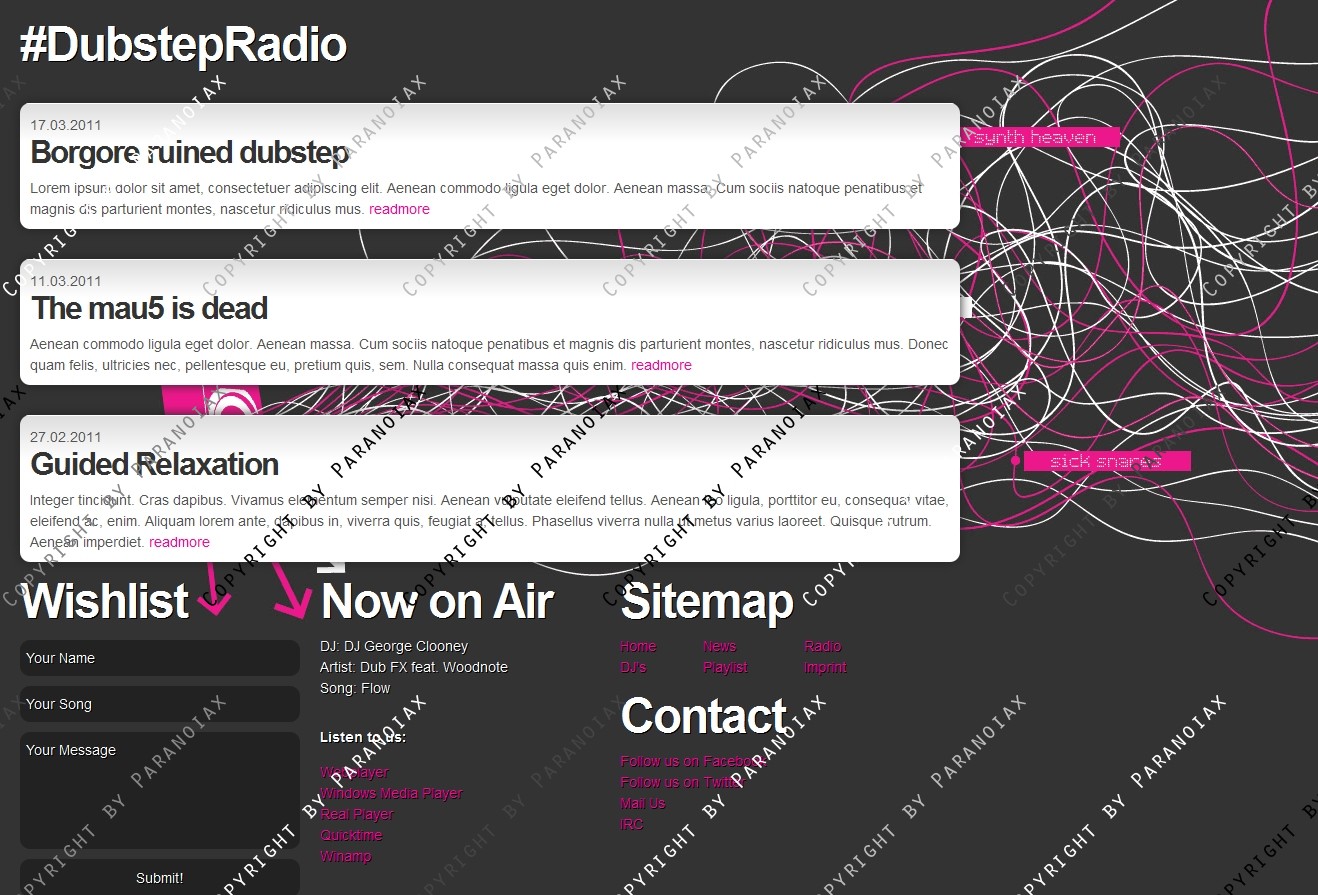Click into the Your Message text area
Image resolution: width=1318 pixels, height=895 pixels.
click(160, 790)
